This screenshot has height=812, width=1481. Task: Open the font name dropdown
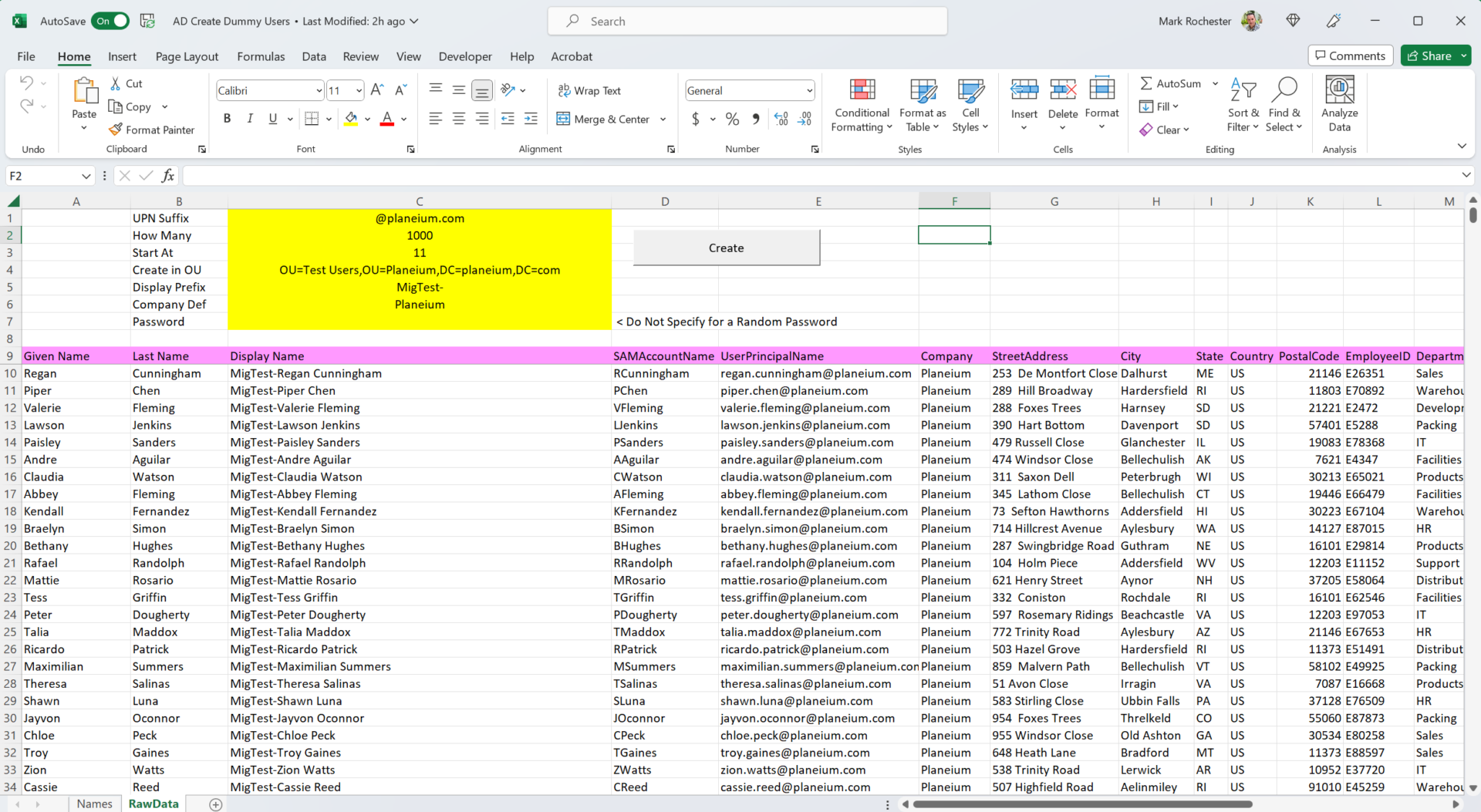pyautogui.click(x=319, y=90)
